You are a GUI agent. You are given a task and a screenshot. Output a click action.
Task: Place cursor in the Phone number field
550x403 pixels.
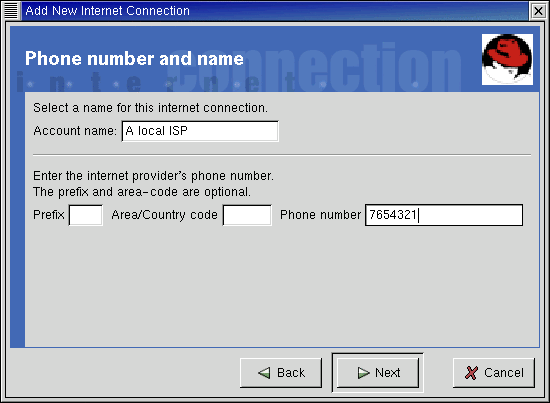(x=444, y=215)
